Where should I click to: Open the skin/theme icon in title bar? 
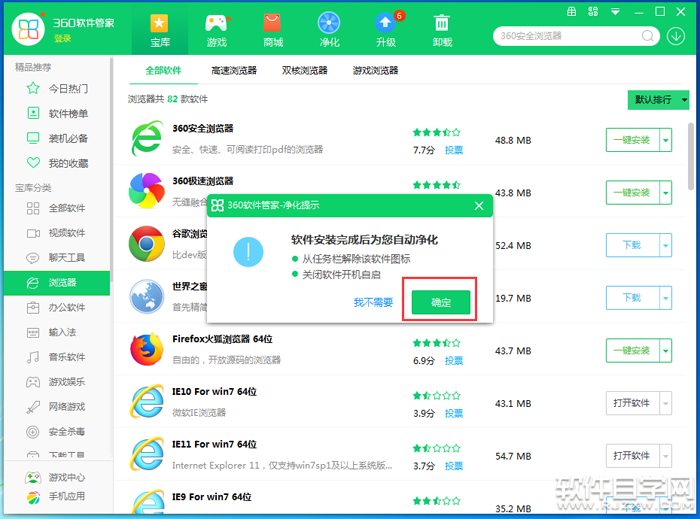pyautogui.click(x=593, y=12)
